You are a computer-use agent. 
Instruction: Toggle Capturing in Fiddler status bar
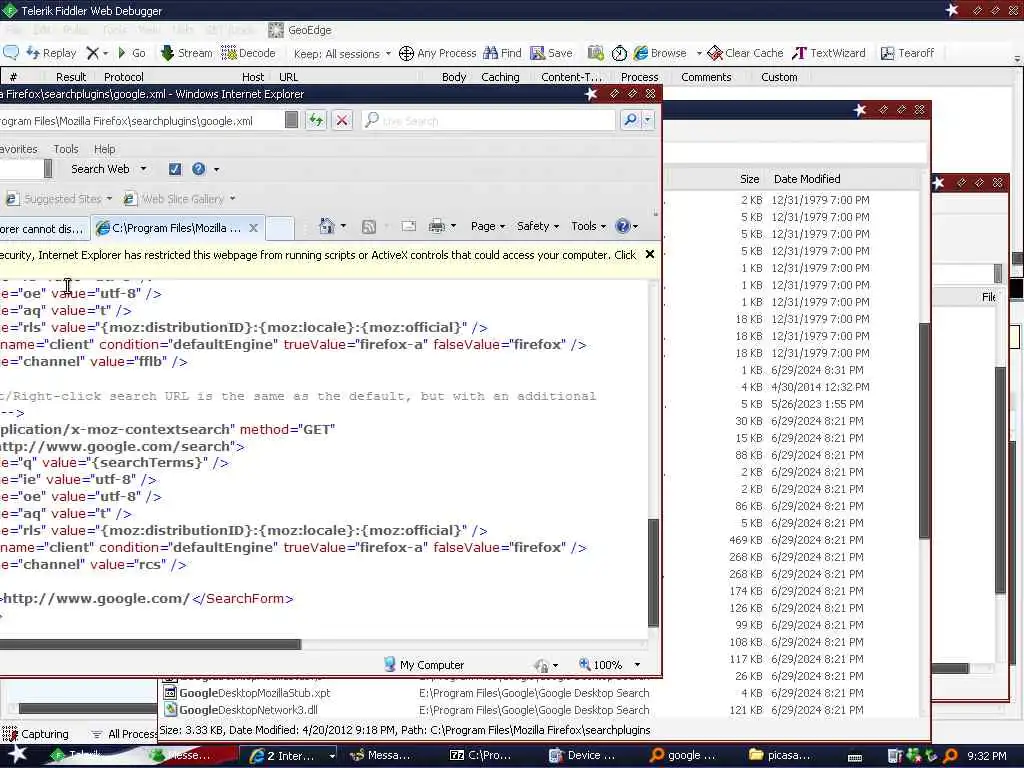tap(36, 734)
